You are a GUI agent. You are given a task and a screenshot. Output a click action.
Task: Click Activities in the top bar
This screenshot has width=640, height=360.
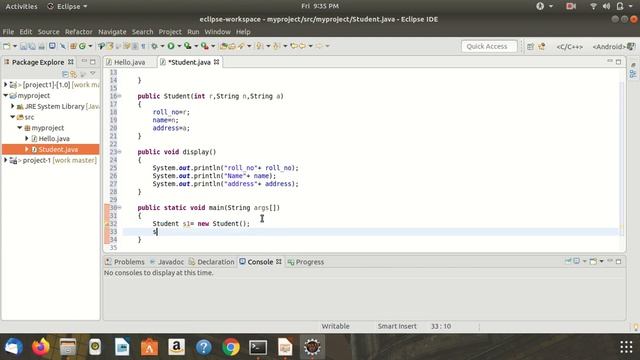coord(21,6)
